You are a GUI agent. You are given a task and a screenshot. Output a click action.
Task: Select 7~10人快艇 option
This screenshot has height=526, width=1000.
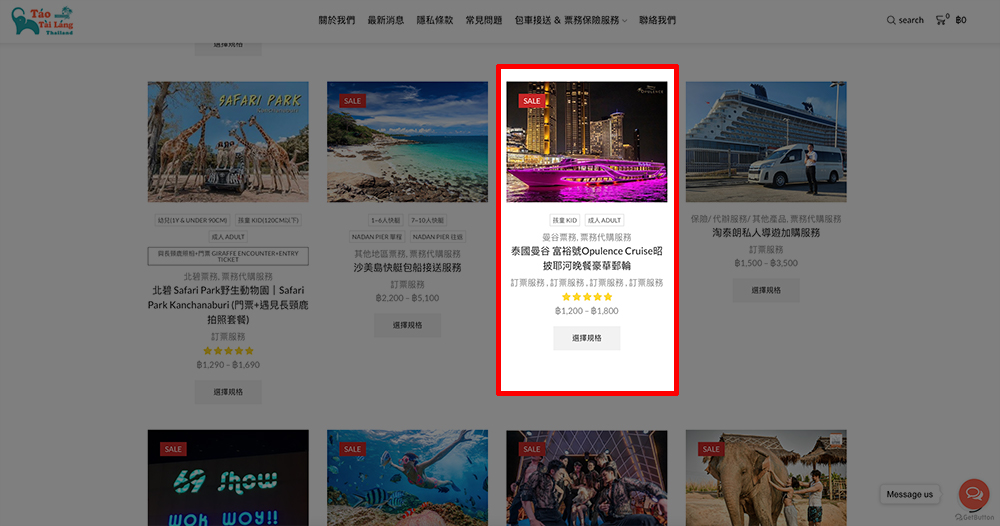click(427, 221)
